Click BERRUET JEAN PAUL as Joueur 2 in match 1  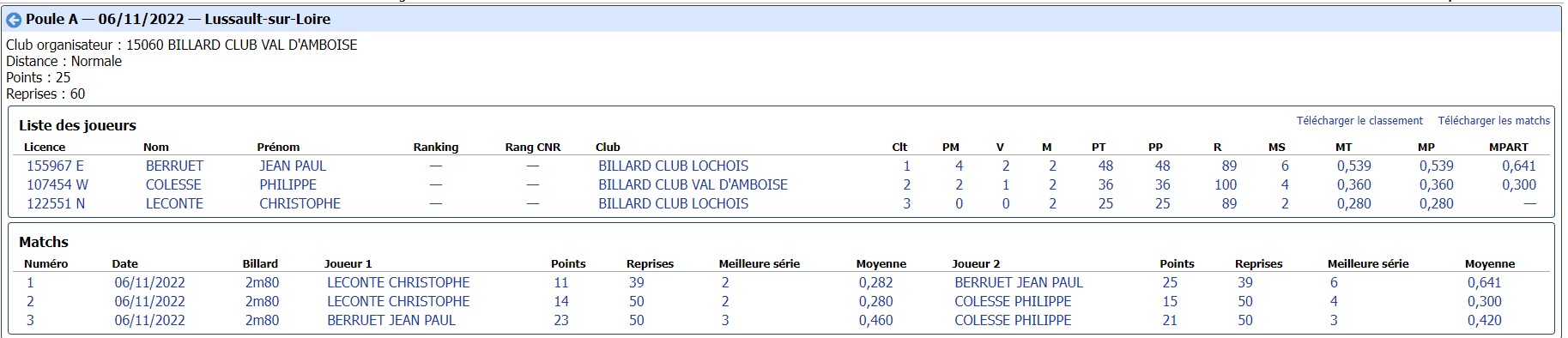coord(1019,282)
